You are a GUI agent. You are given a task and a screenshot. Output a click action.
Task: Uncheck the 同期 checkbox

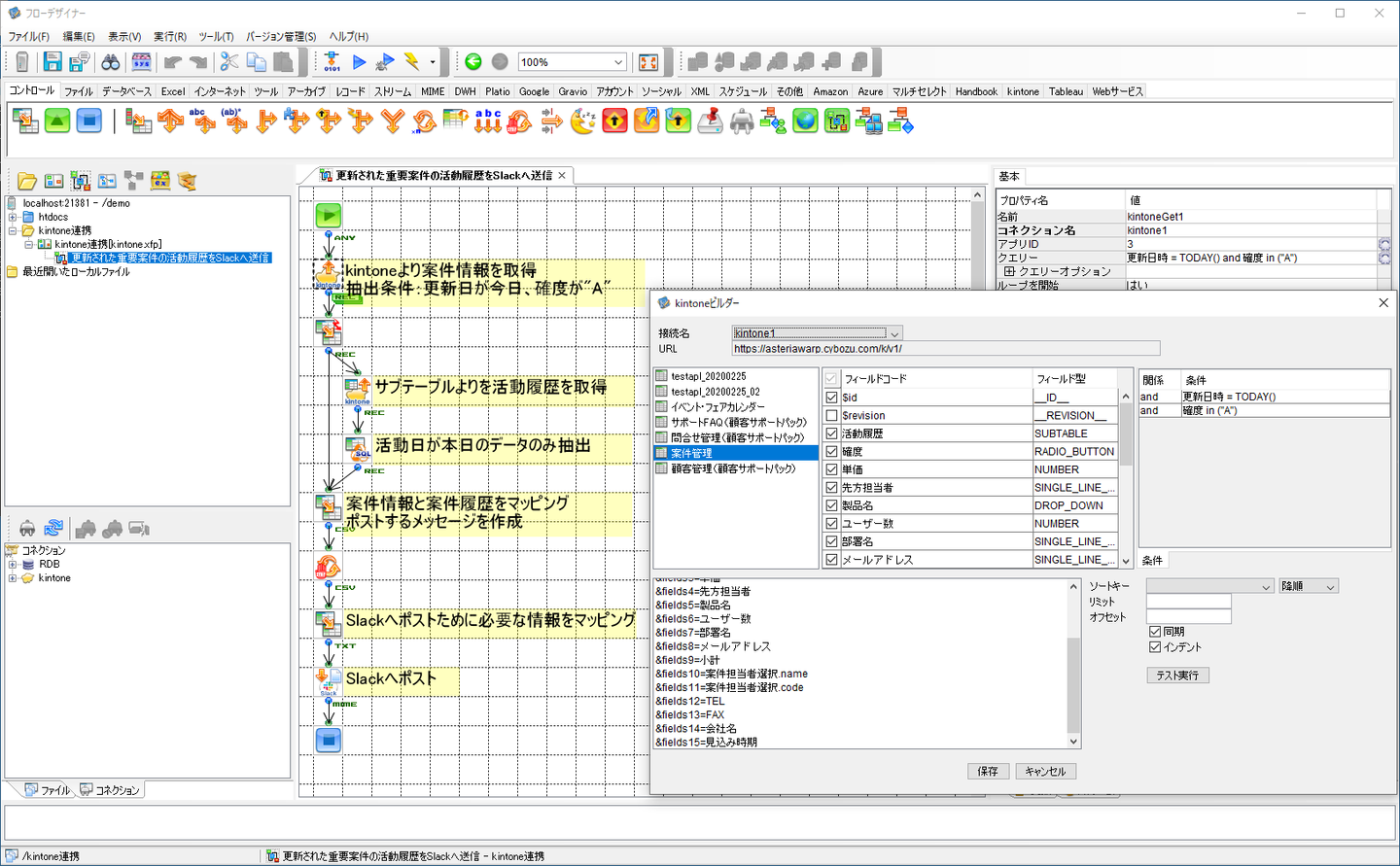1155,632
